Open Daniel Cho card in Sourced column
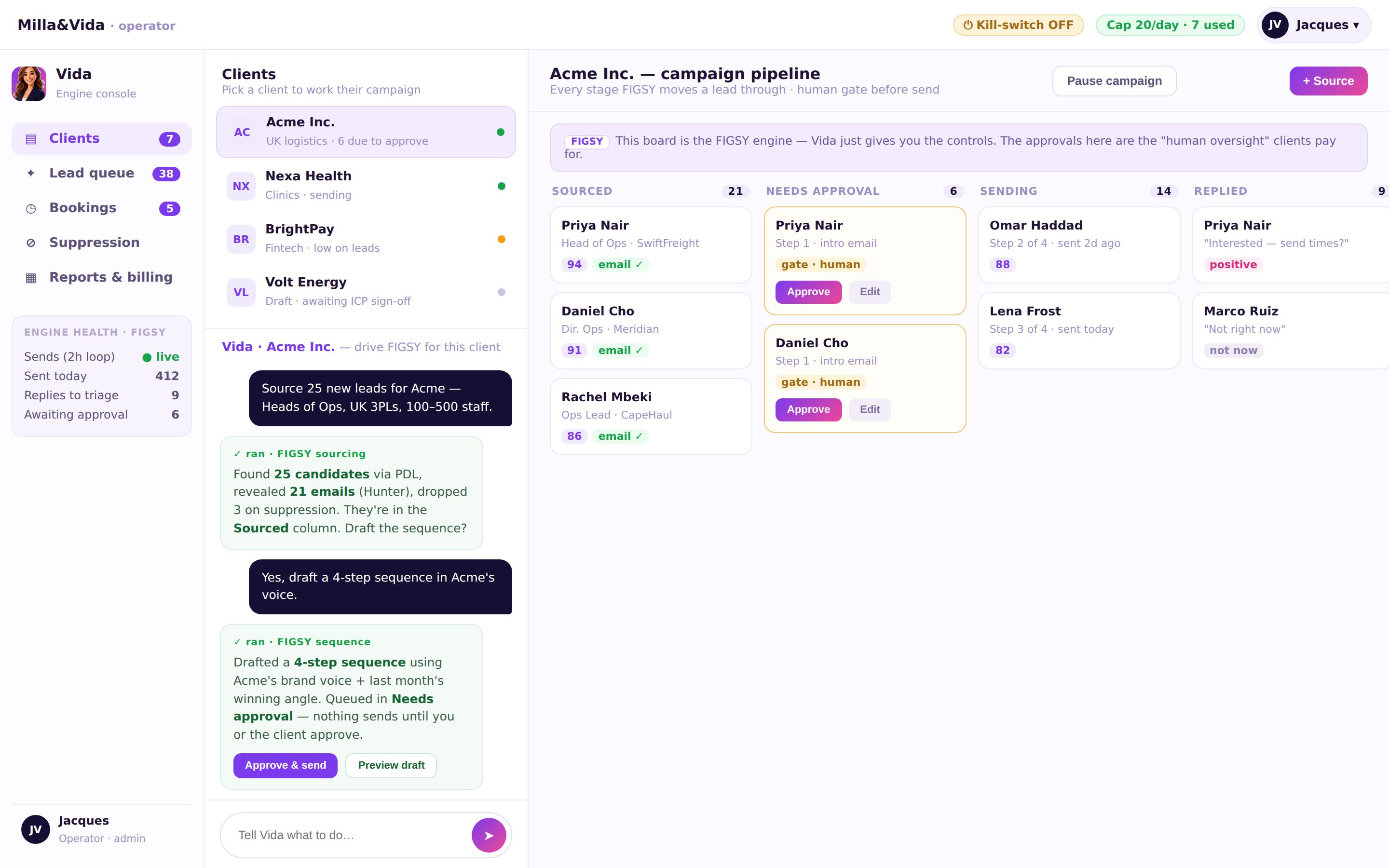This screenshot has height=868, width=1389. (x=651, y=331)
